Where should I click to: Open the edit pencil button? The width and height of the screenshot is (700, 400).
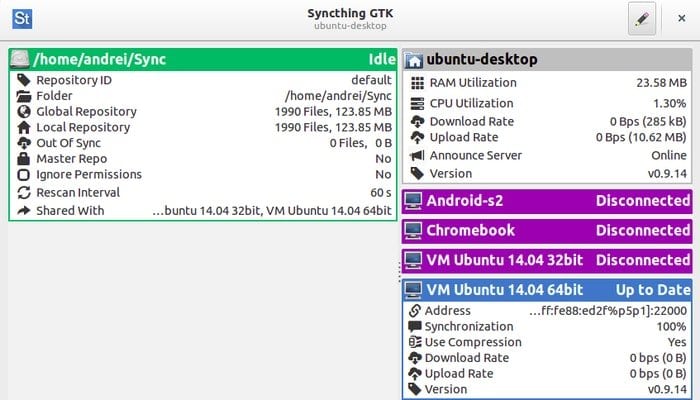click(x=642, y=19)
